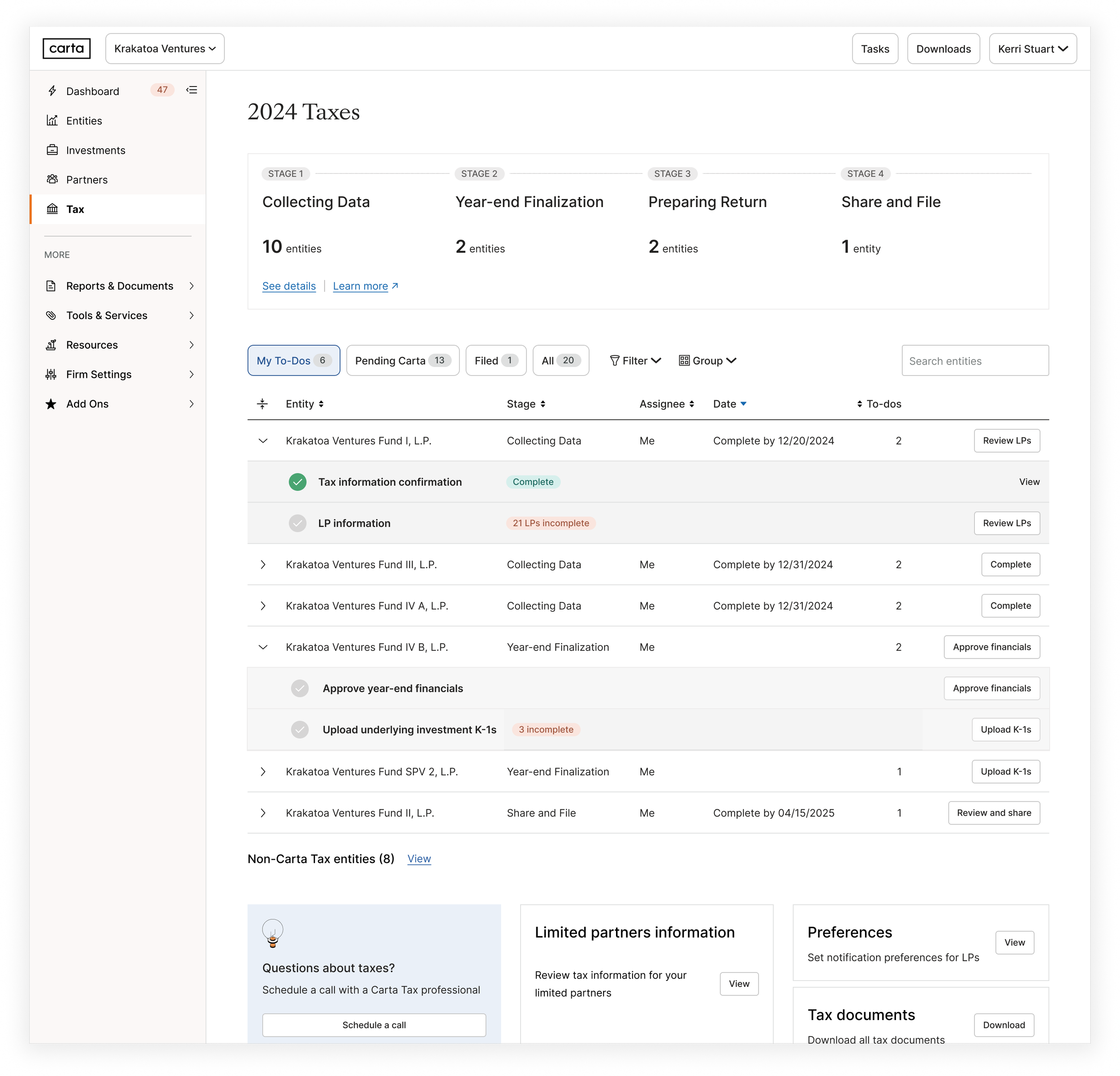Collapse the sidebar using the toggle icon
Viewport: 1120px width, 1076px height.
(x=191, y=90)
